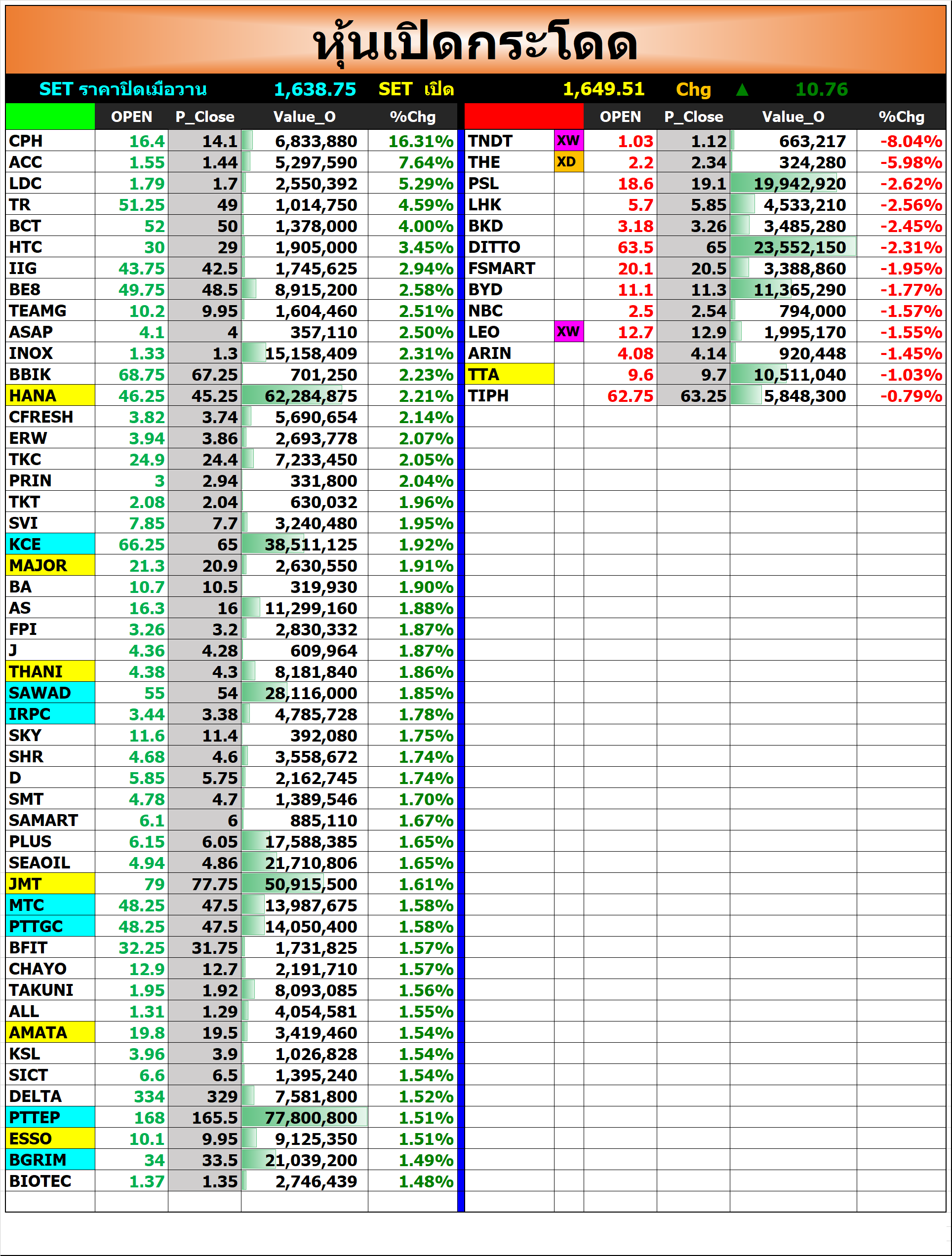
Task: Click the MTC symbol cell
Action: 50,905
